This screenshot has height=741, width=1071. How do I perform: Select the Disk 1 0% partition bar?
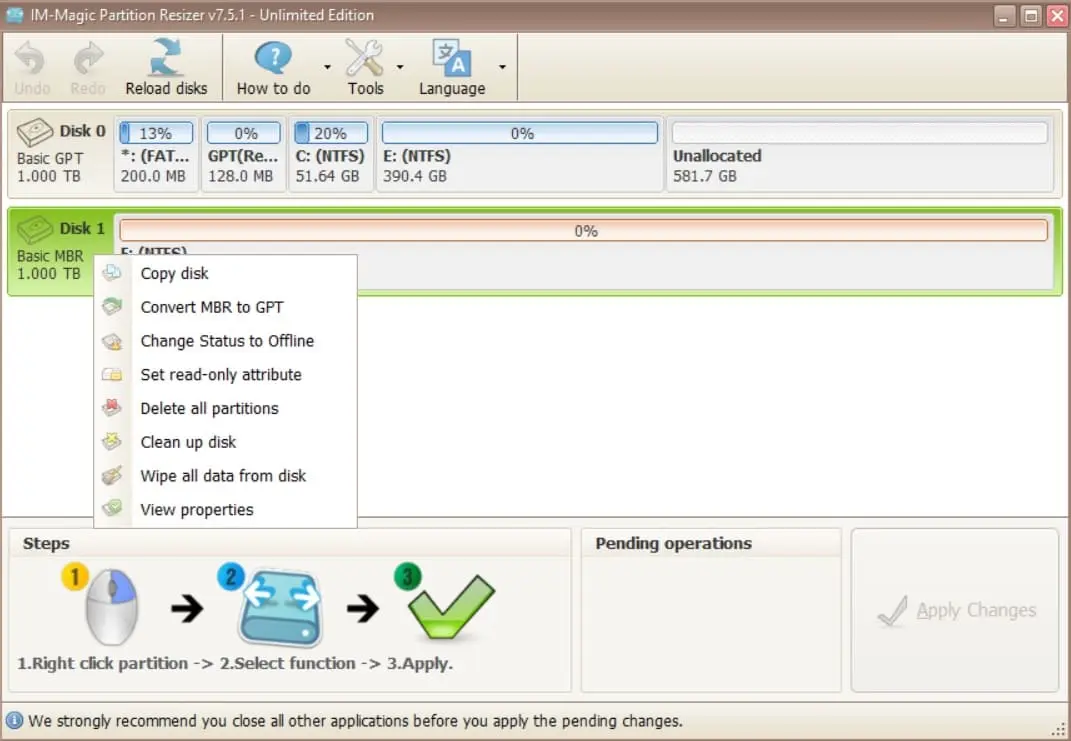pyautogui.click(x=583, y=230)
